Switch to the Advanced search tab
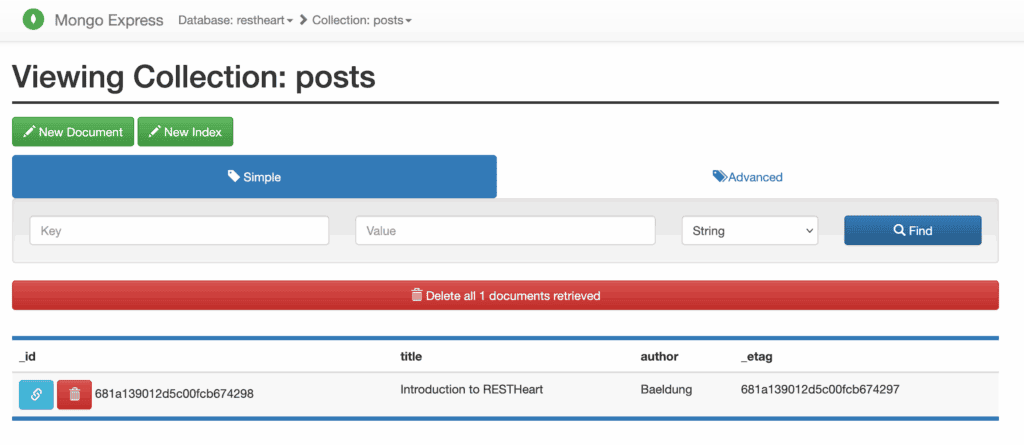This screenshot has width=1024, height=445. click(x=747, y=177)
